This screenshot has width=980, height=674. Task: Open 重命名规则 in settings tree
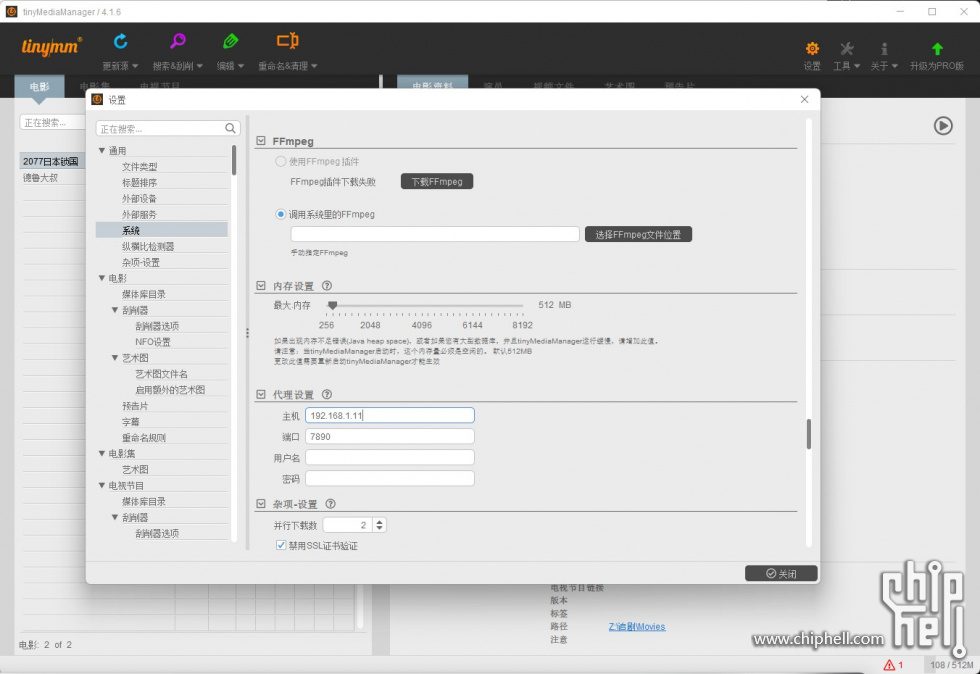[144, 438]
